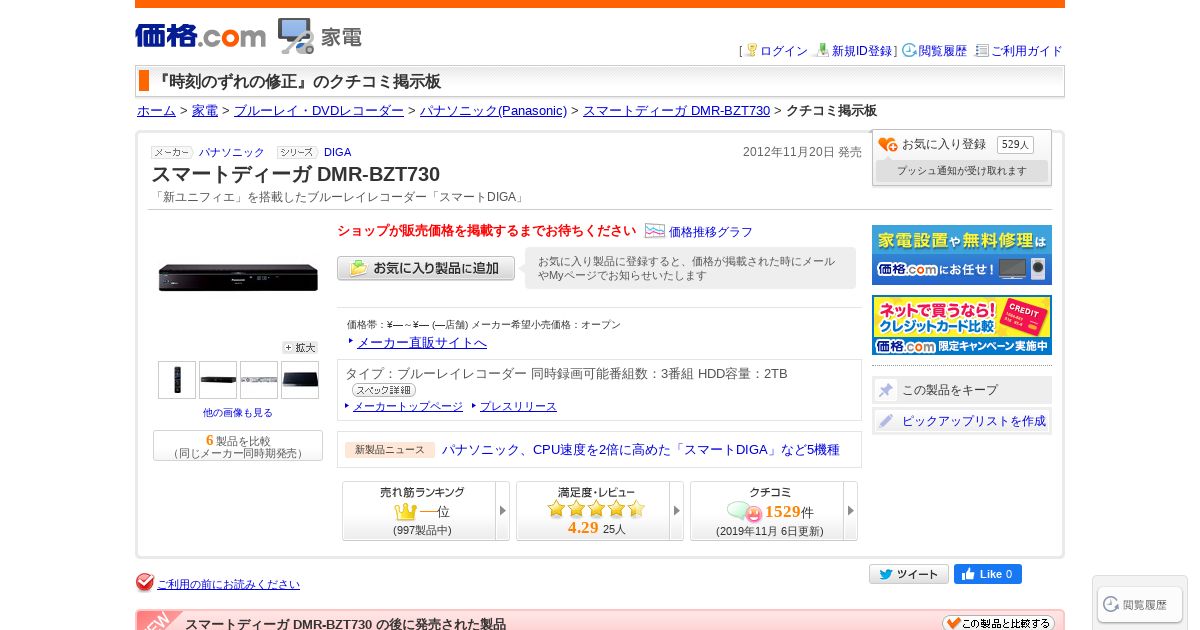Click floating 閲覧履歴 history button

click(1140, 604)
